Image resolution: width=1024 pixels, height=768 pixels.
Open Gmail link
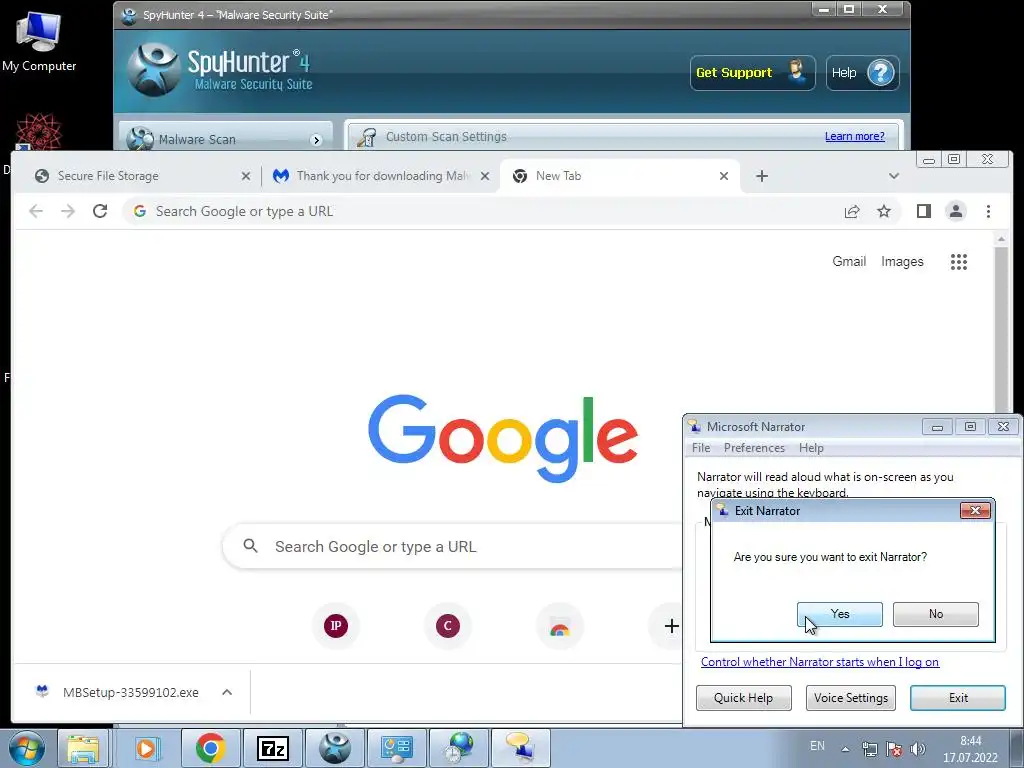tap(849, 261)
